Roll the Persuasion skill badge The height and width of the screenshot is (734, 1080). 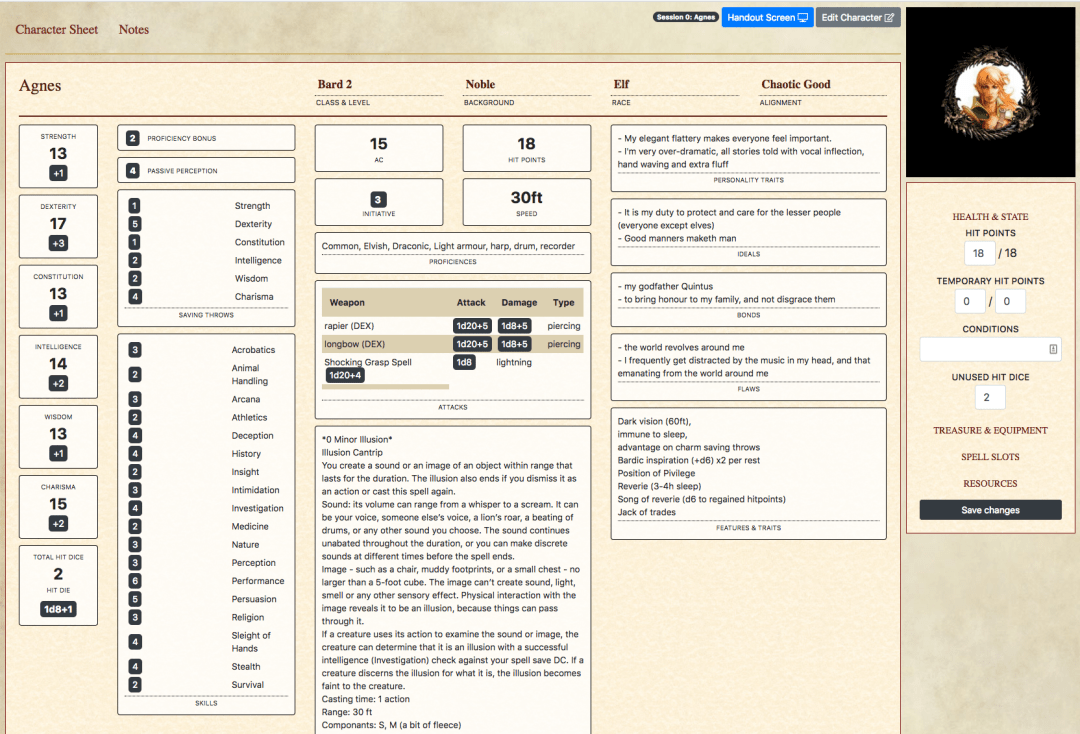tap(135, 599)
